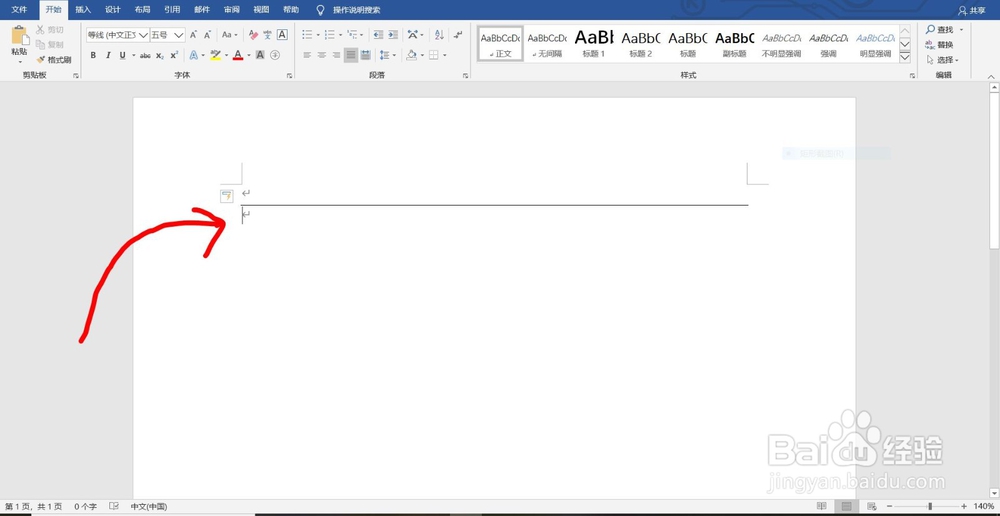The width and height of the screenshot is (1000, 516).
Task: Collapse the ribbon with the chevron
Action: pyautogui.click(x=991, y=76)
